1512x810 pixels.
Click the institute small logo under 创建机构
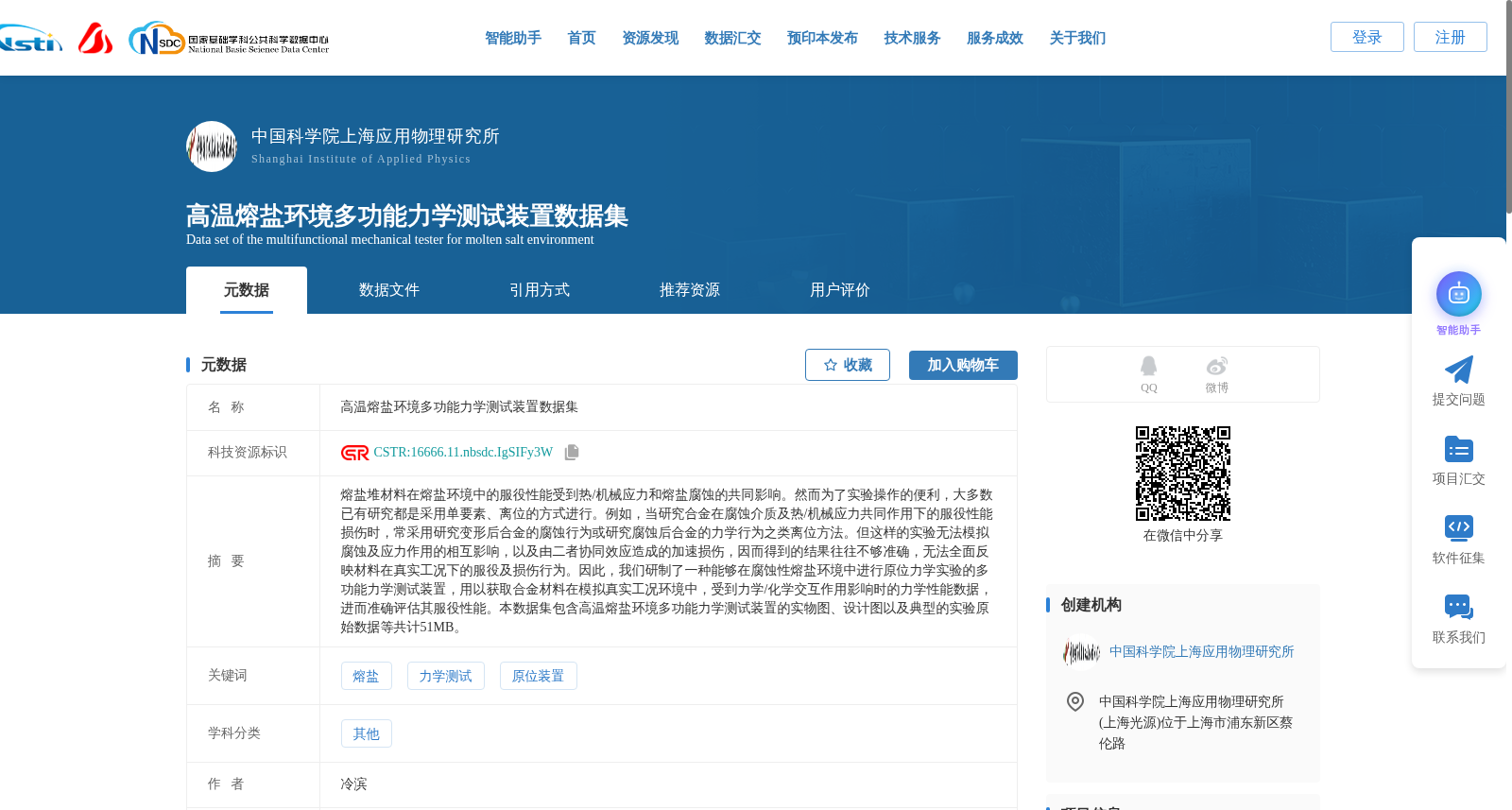tap(1081, 652)
